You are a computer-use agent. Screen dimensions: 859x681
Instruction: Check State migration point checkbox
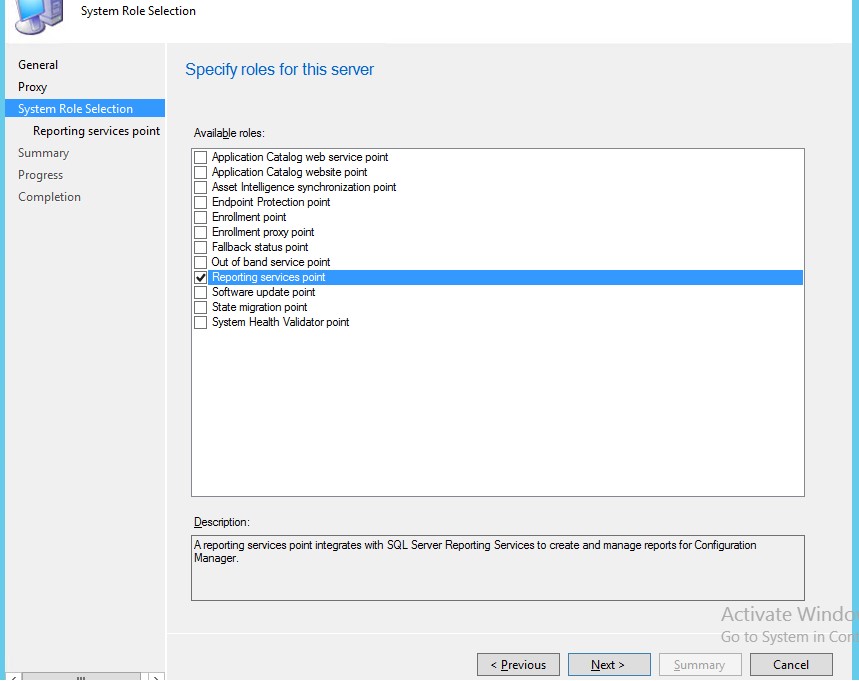click(x=201, y=307)
